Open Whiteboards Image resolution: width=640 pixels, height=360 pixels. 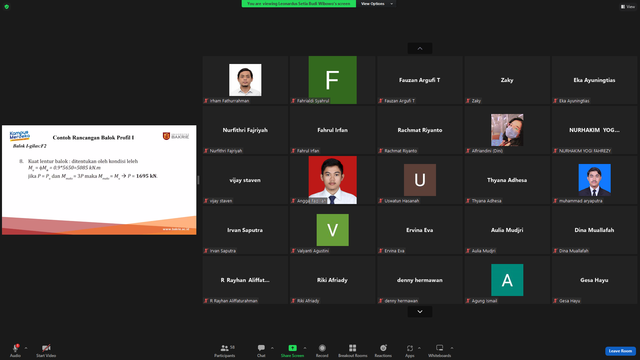(440, 350)
